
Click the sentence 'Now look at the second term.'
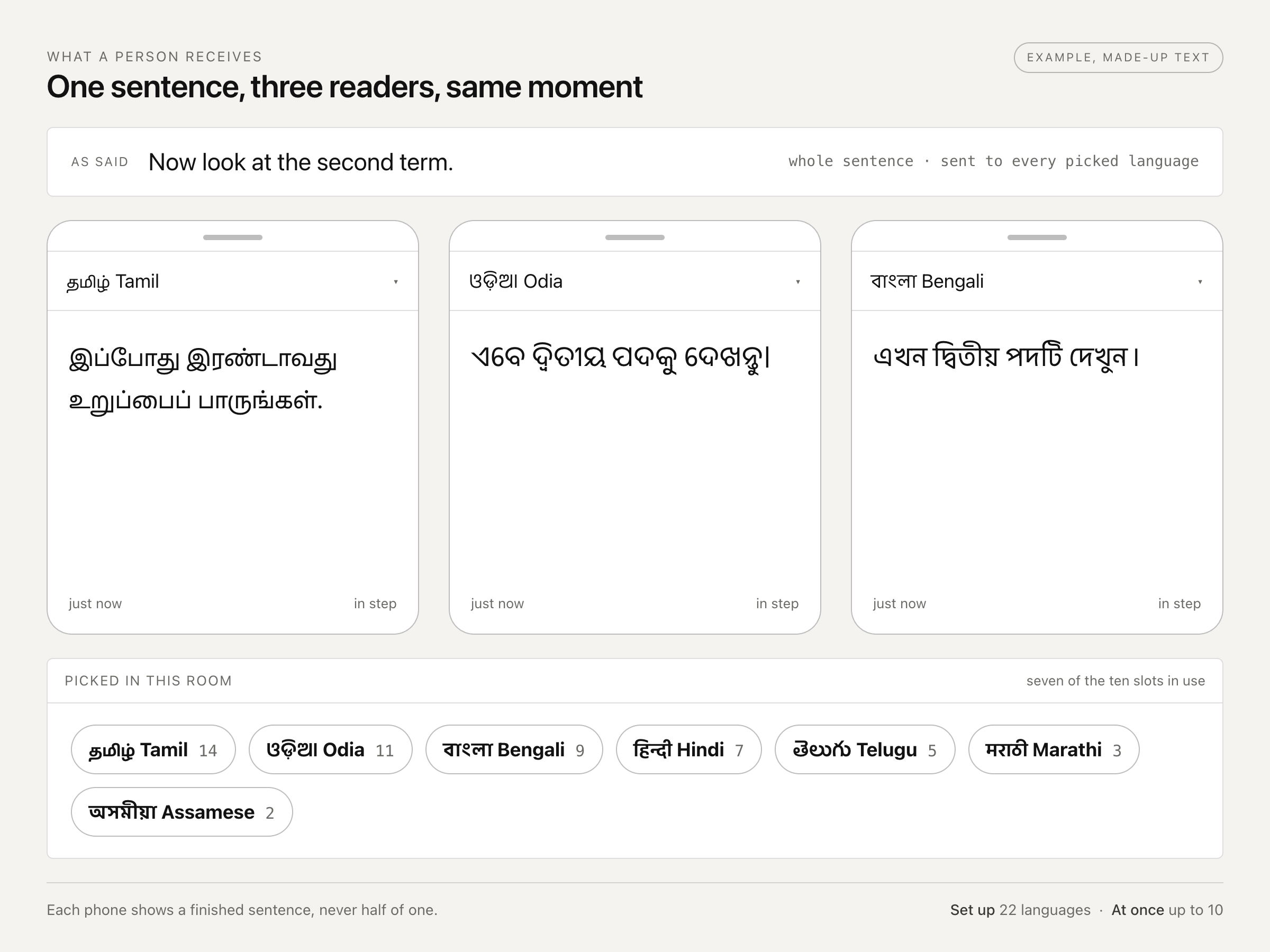[301, 162]
